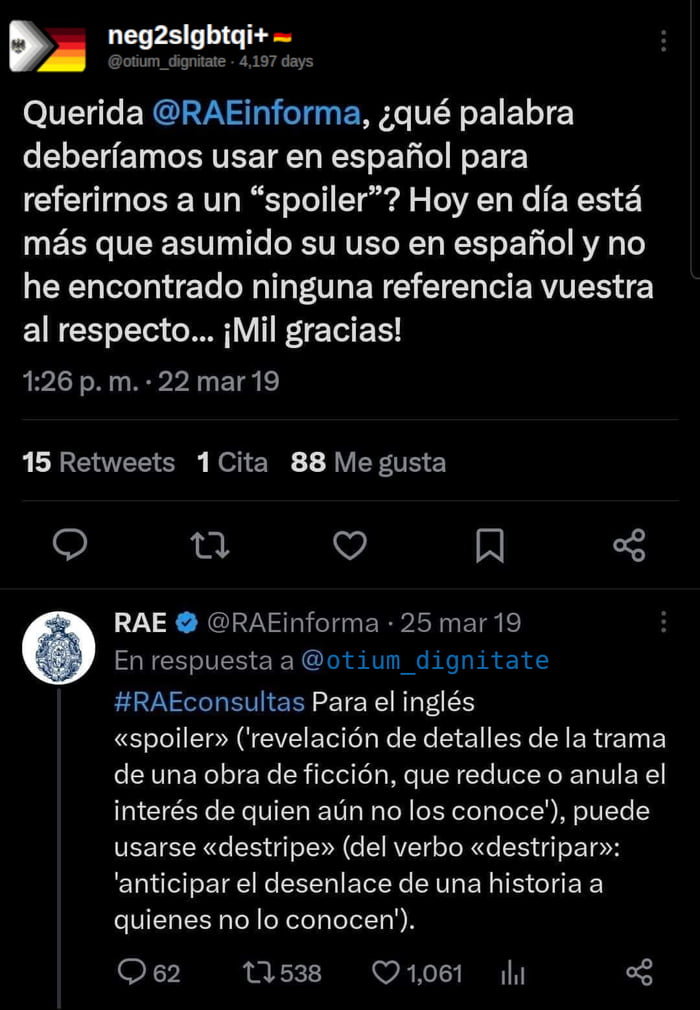Open three-dot menu of neg2slgbtqi+ tweet
Image resolution: width=700 pixels, height=1010 pixels.
point(663,41)
